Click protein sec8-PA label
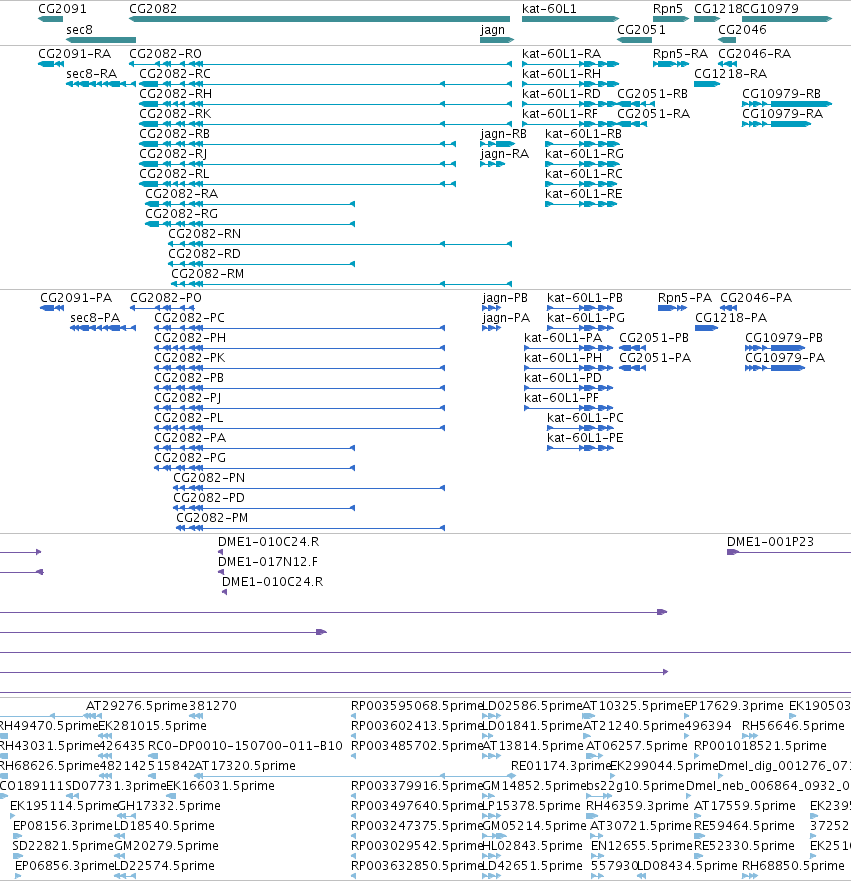This screenshot has width=851, height=881. pos(95,318)
